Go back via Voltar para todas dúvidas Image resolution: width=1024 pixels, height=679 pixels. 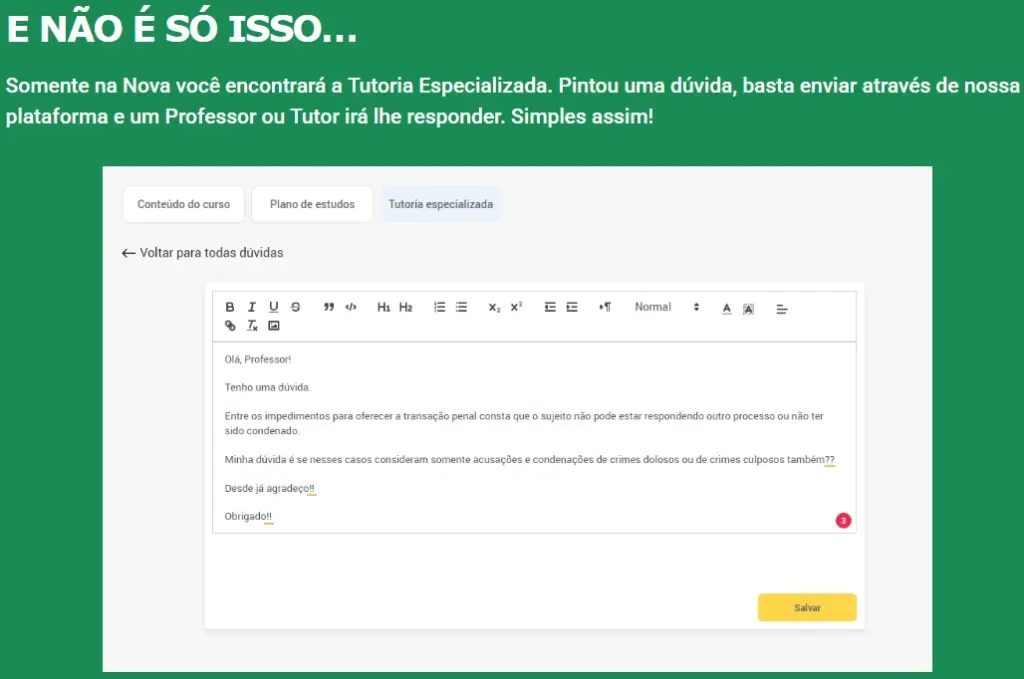point(202,253)
